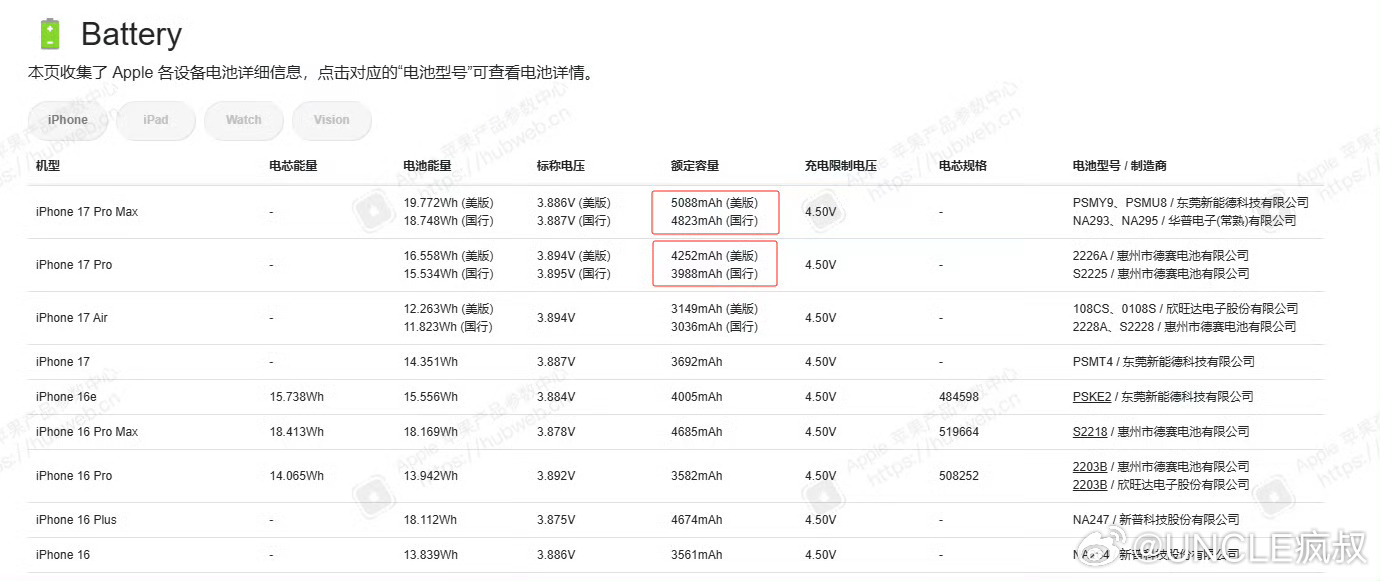Viewport: 1380px width, 581px height.
Task: Click the 3561mAh capacity value
Action: [697, 555]
